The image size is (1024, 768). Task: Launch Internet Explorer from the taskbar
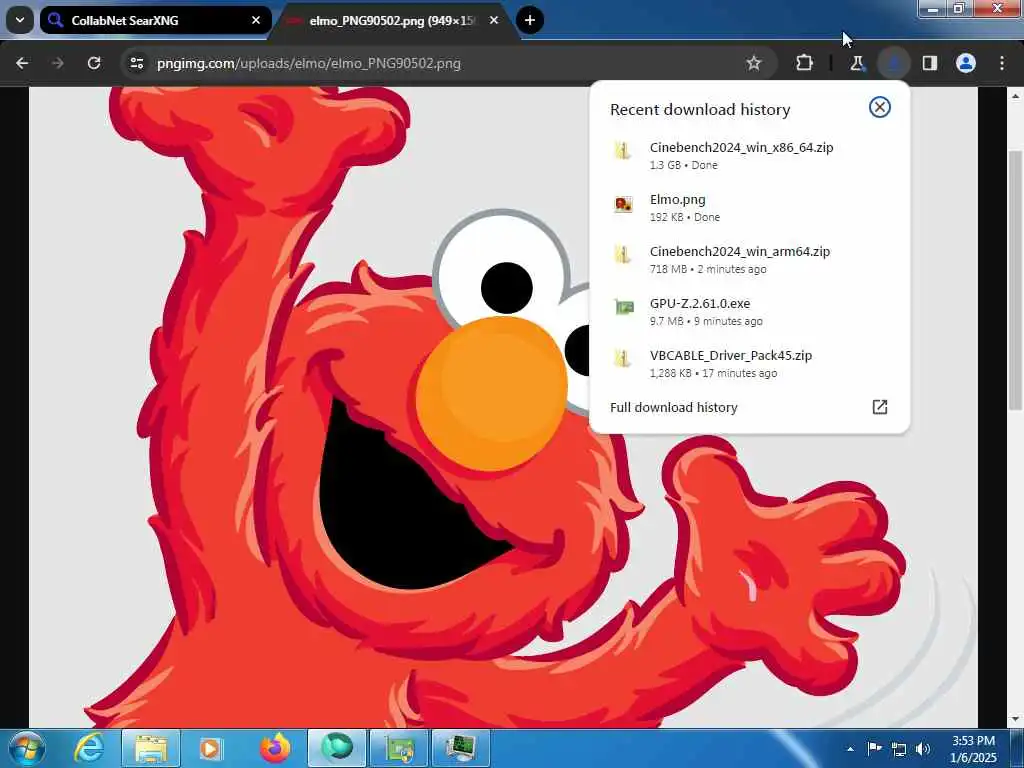point(89,748)
